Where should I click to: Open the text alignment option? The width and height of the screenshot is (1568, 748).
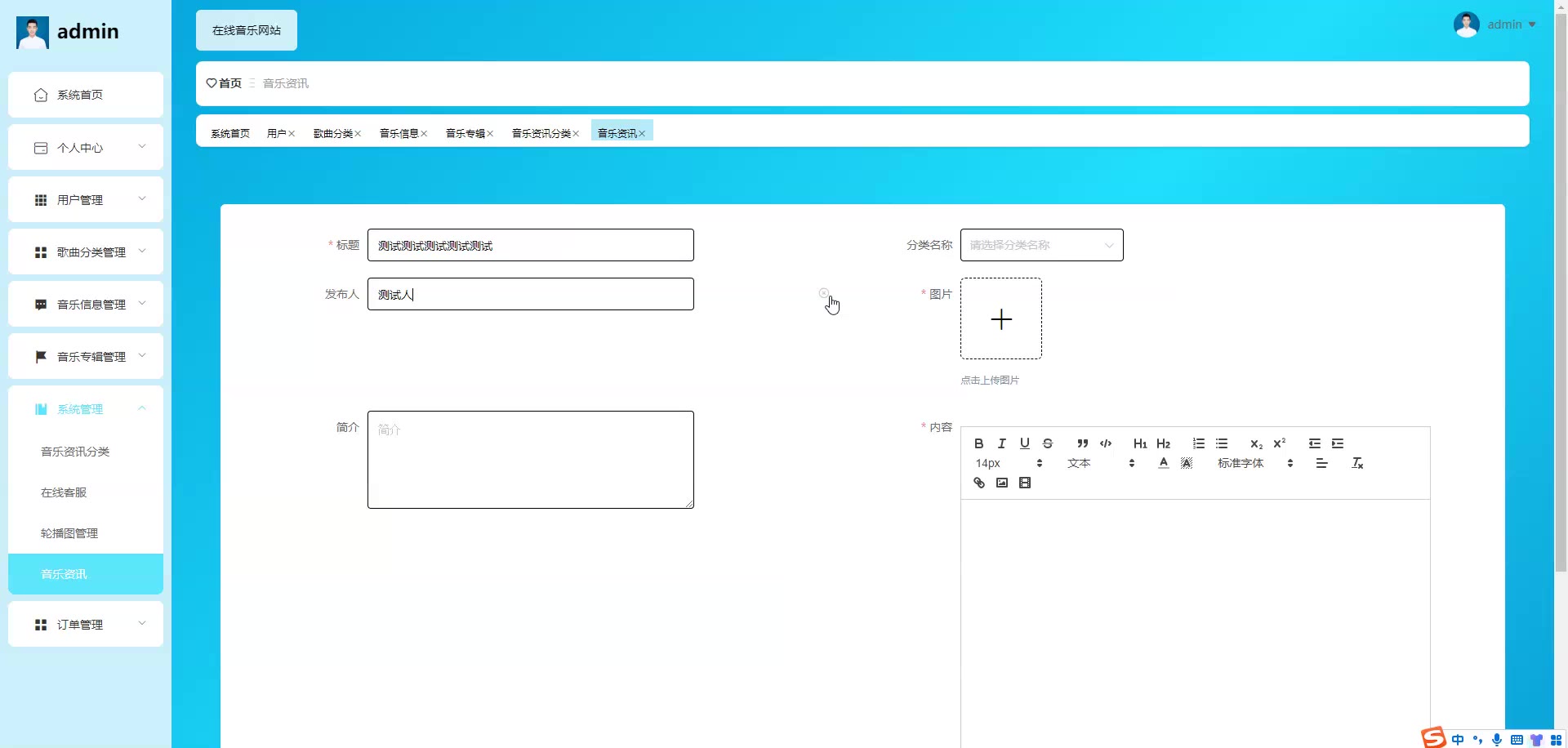click(1321, 463)
